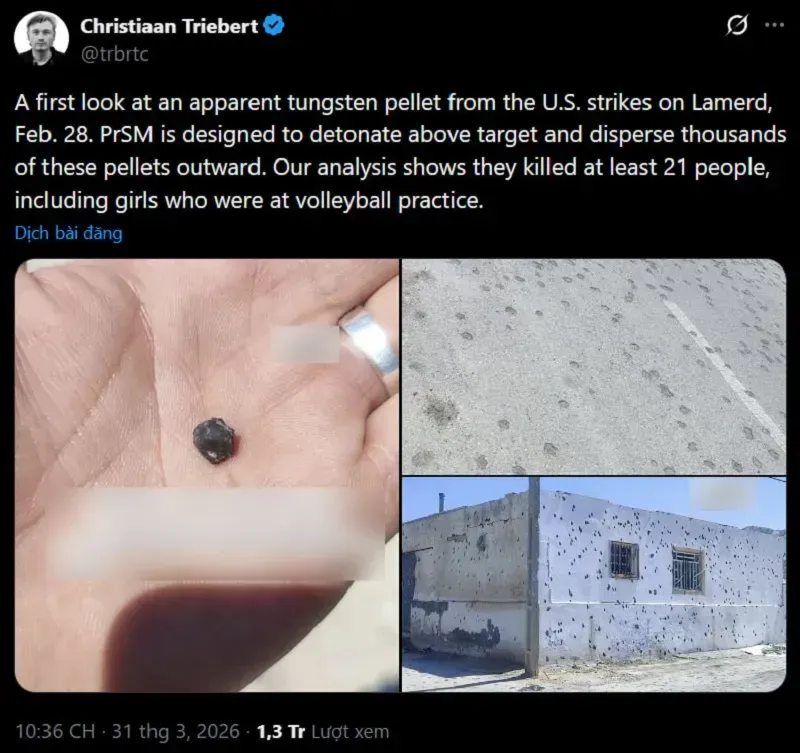Click the utility pole in building photo
This screenshot has width=800, height=753.
coord(532,577)
